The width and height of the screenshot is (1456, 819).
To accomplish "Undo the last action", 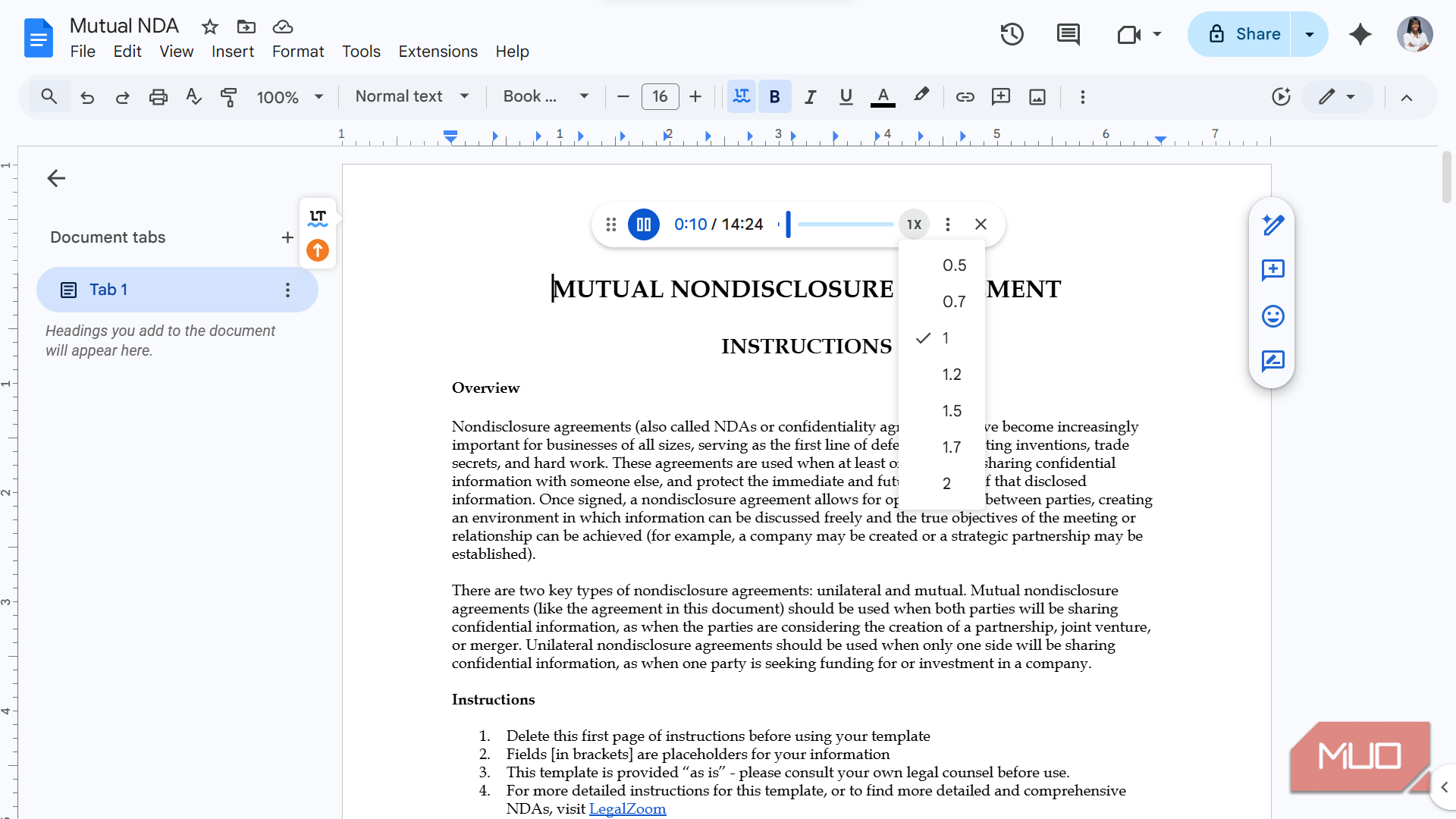I will click(x=87, y=96).
